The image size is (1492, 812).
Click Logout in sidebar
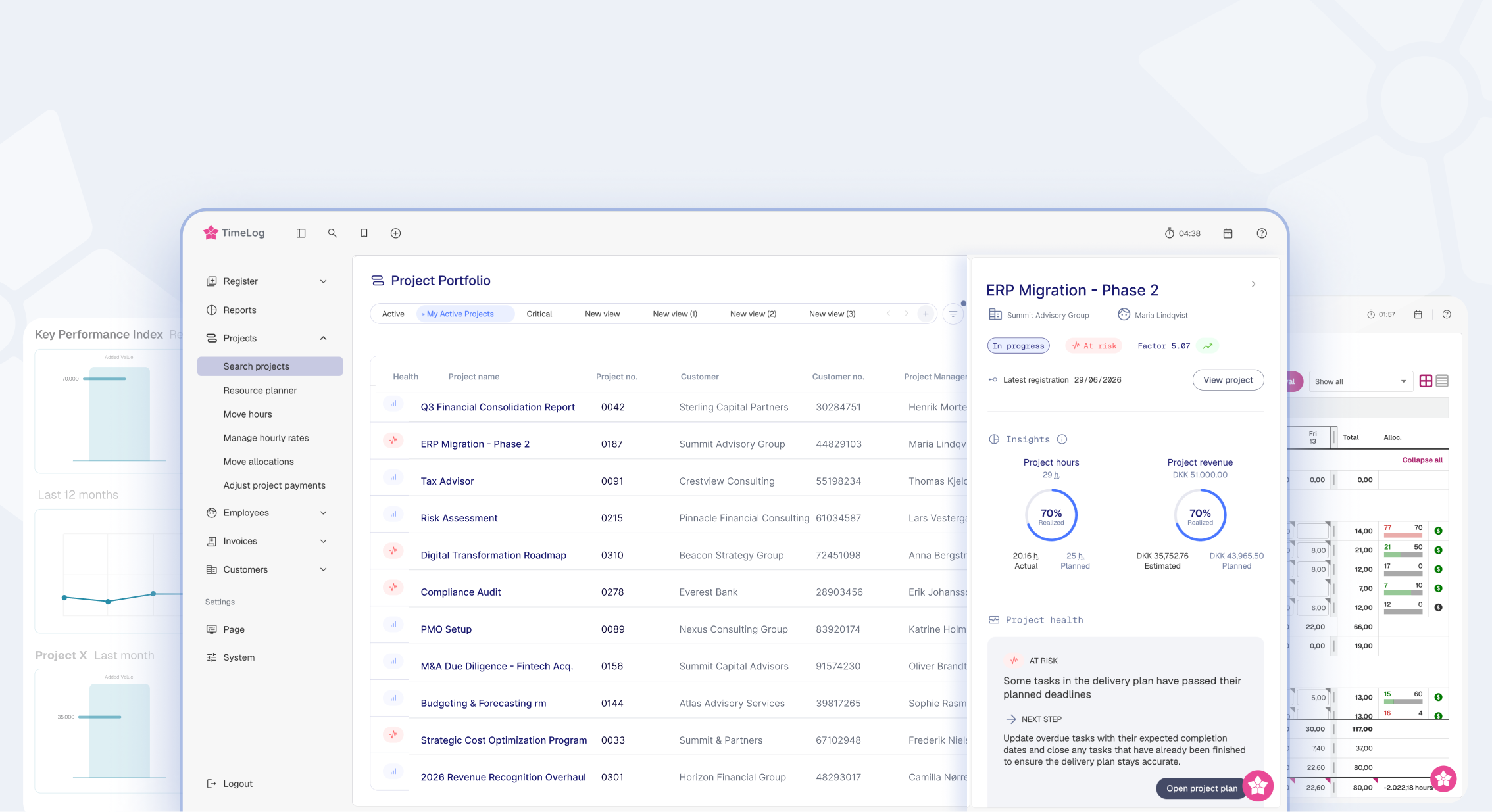[230, 784]
